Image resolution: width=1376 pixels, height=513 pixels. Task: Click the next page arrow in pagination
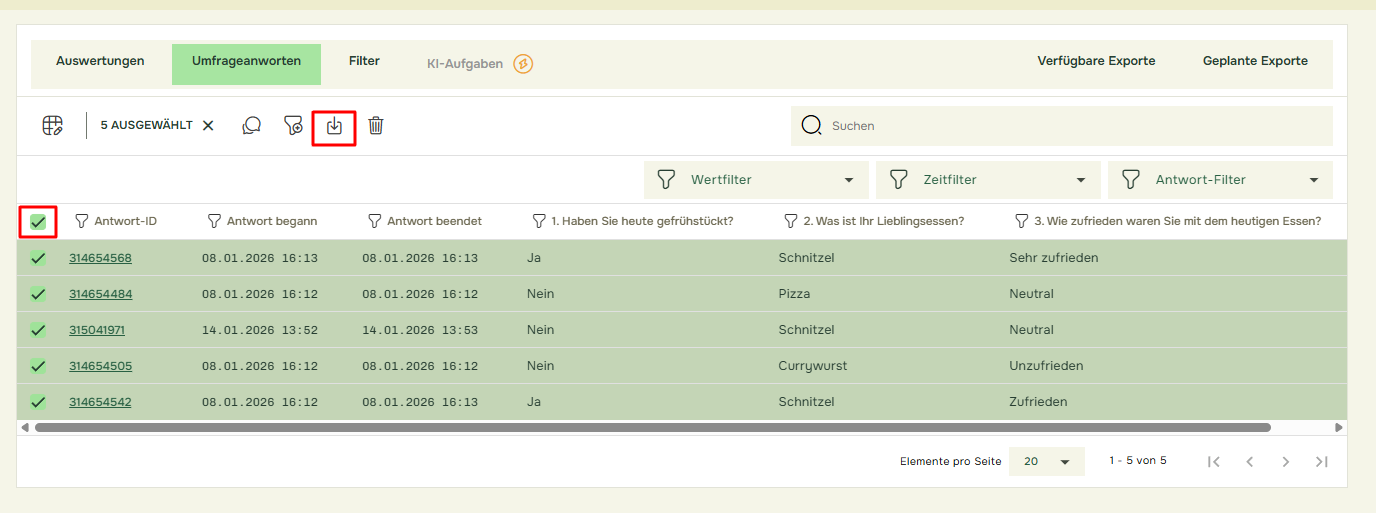point(1286,461)
